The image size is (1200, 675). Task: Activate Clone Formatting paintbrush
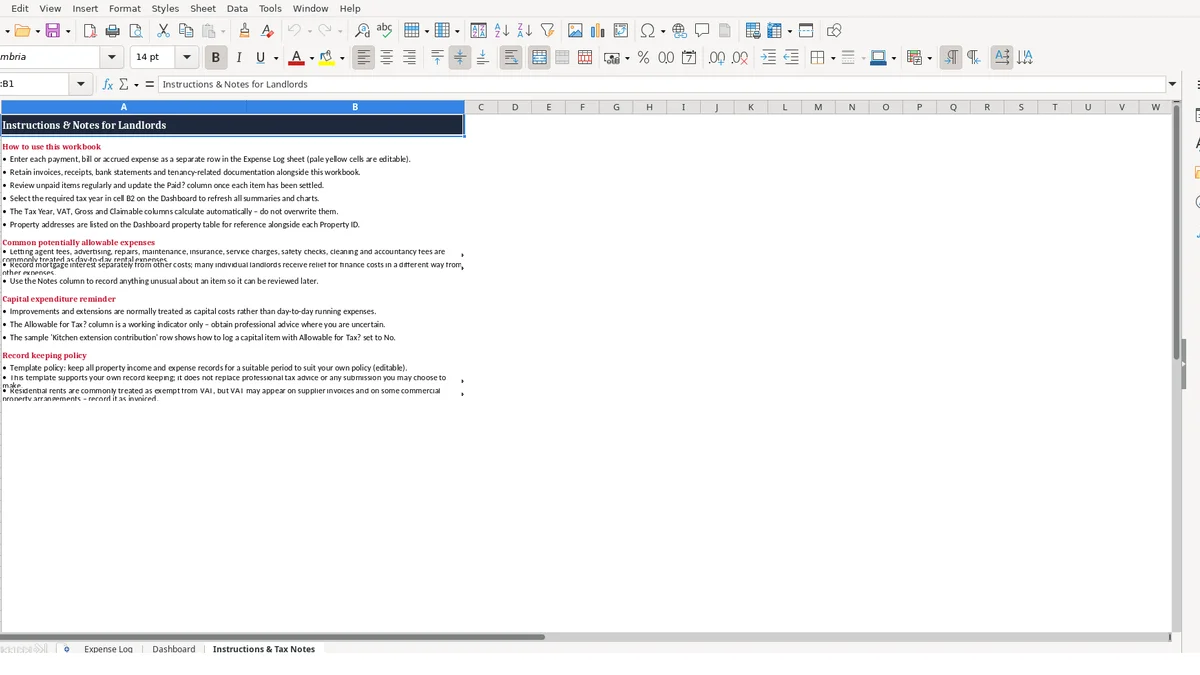(x=244, y=31)
